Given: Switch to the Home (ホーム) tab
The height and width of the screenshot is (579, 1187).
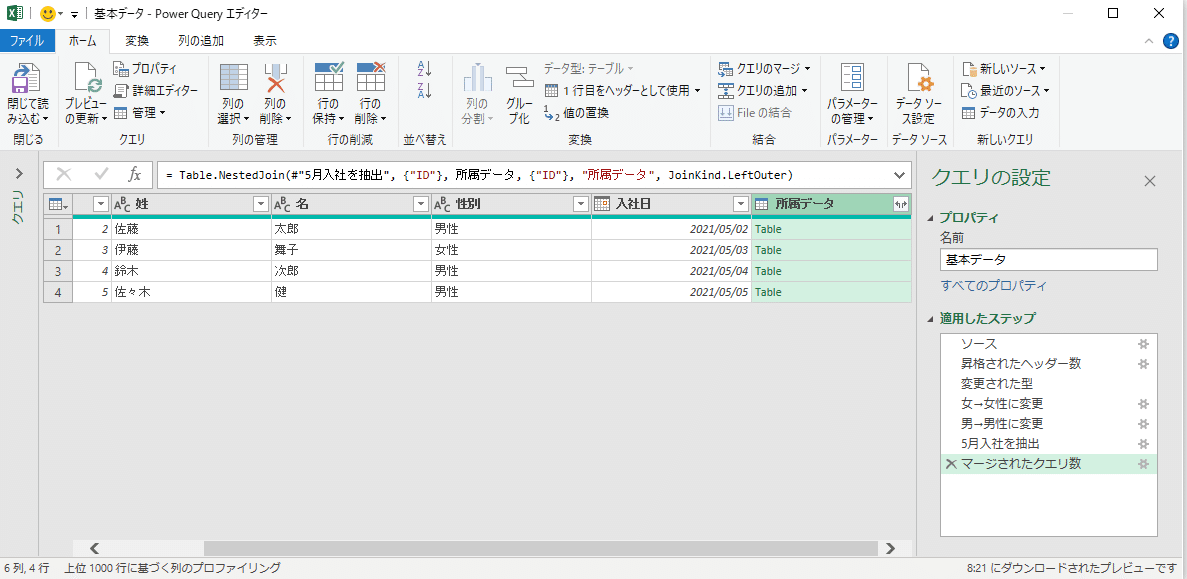Looking at the screenshot, I should (83, 41).
